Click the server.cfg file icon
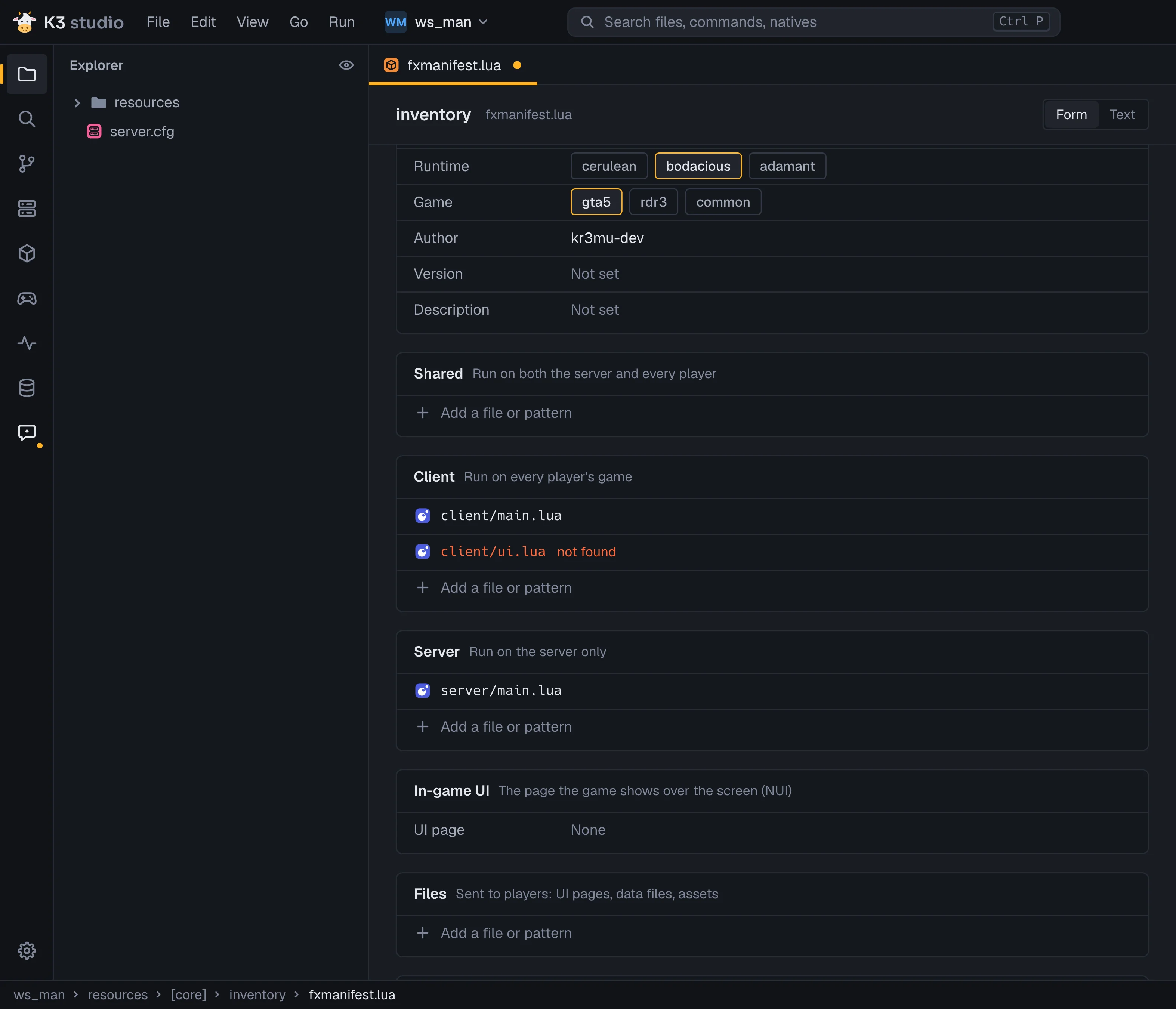 (94, 131)
